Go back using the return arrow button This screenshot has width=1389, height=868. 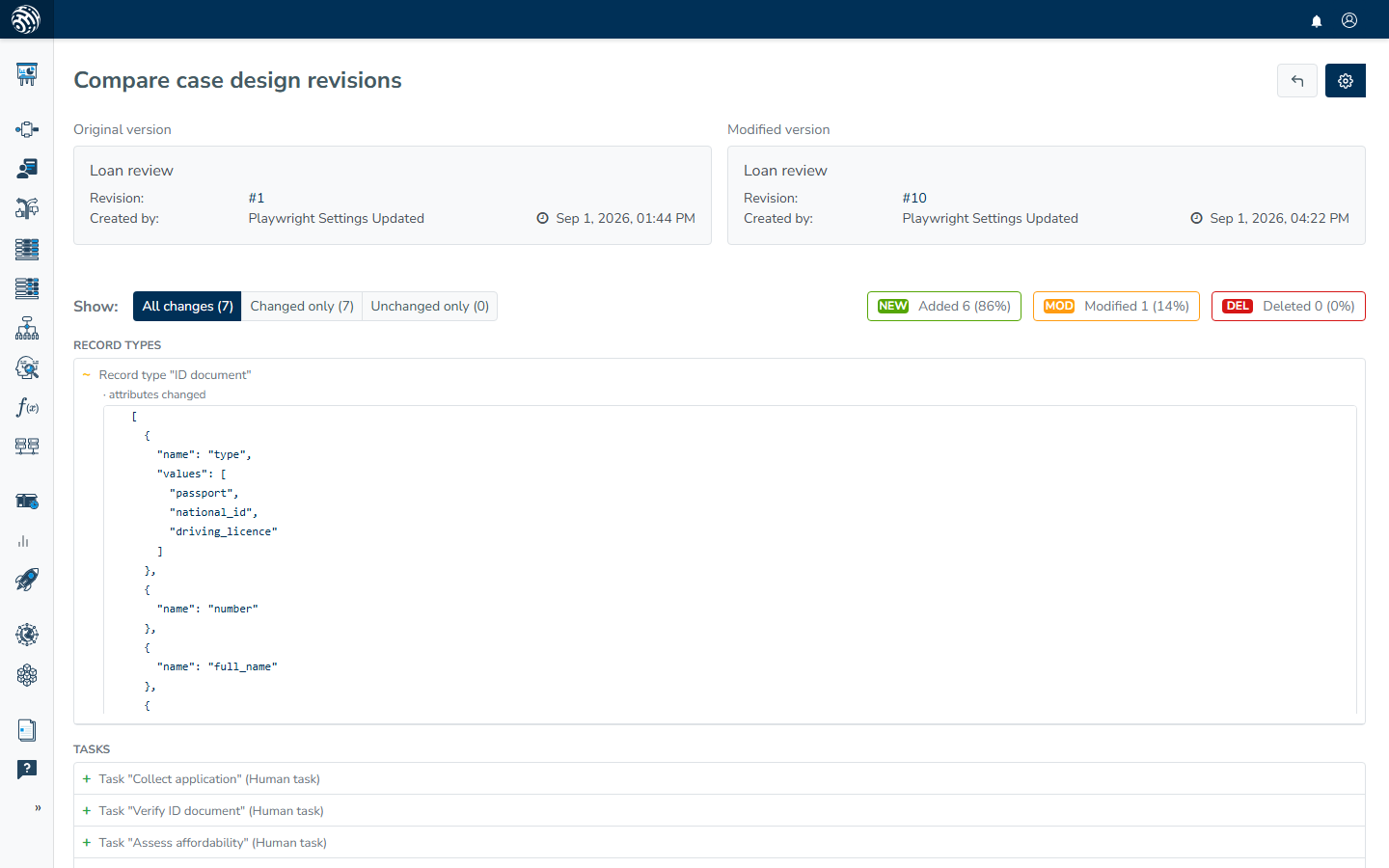coord(1297,81)
